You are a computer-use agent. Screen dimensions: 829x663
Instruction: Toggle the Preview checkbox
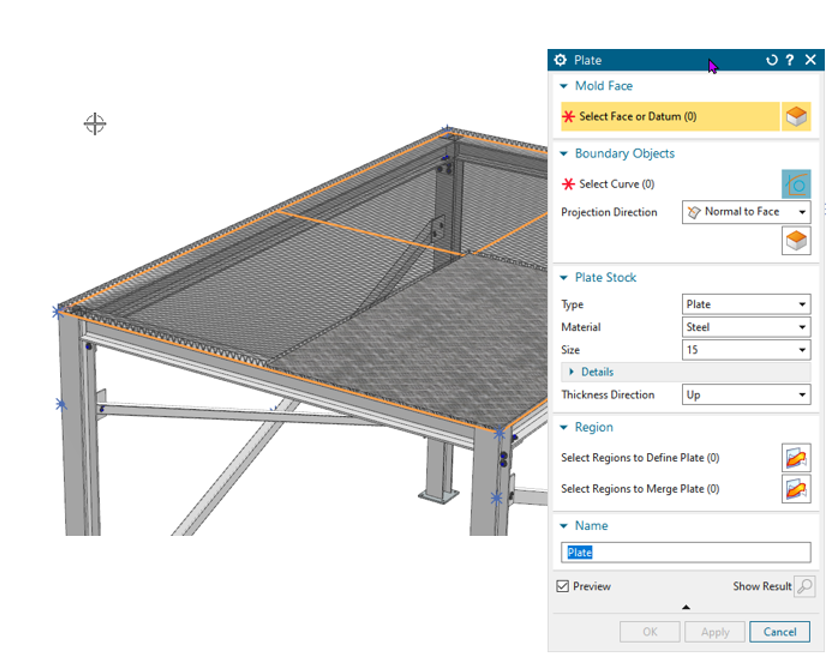563,586
